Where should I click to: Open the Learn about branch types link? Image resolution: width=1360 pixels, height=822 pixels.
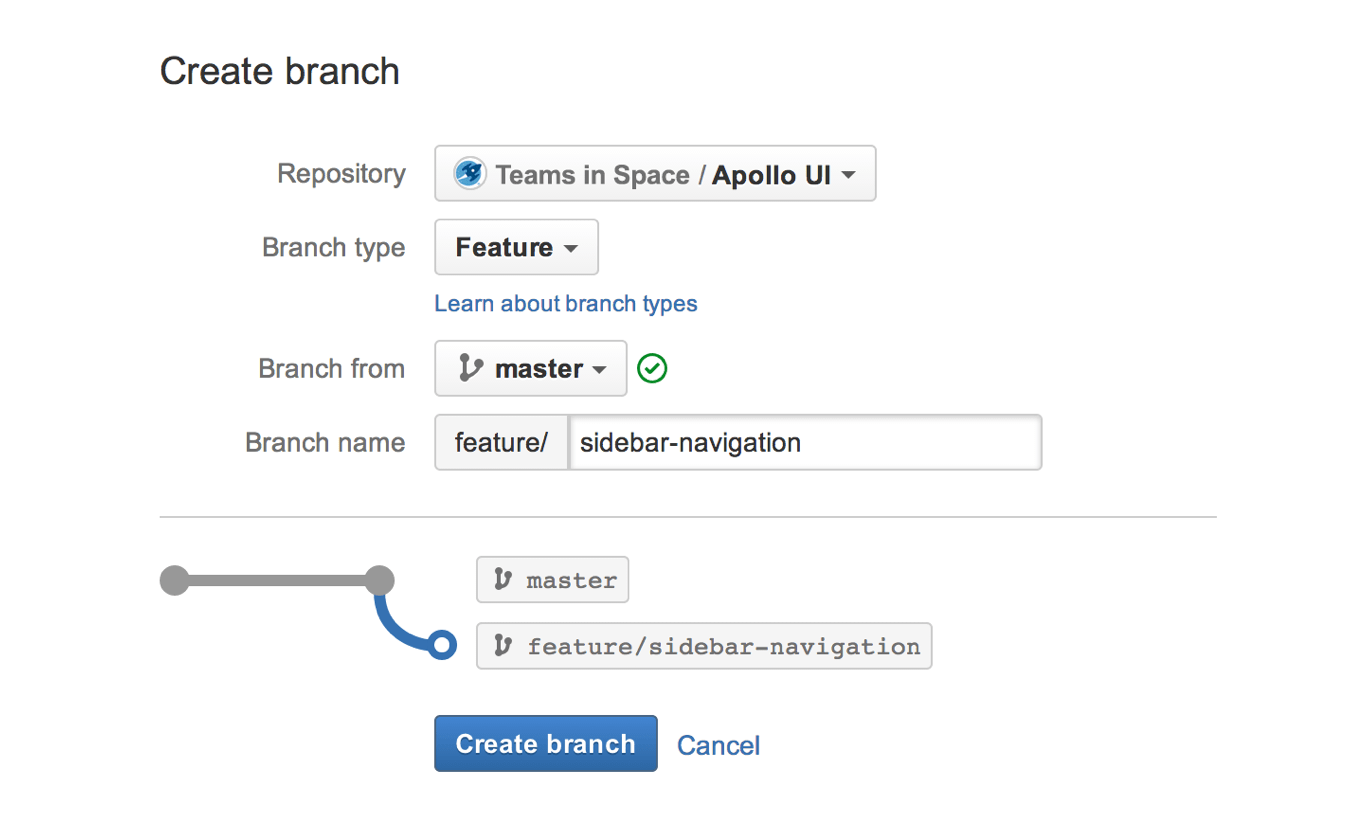(566, 304)
